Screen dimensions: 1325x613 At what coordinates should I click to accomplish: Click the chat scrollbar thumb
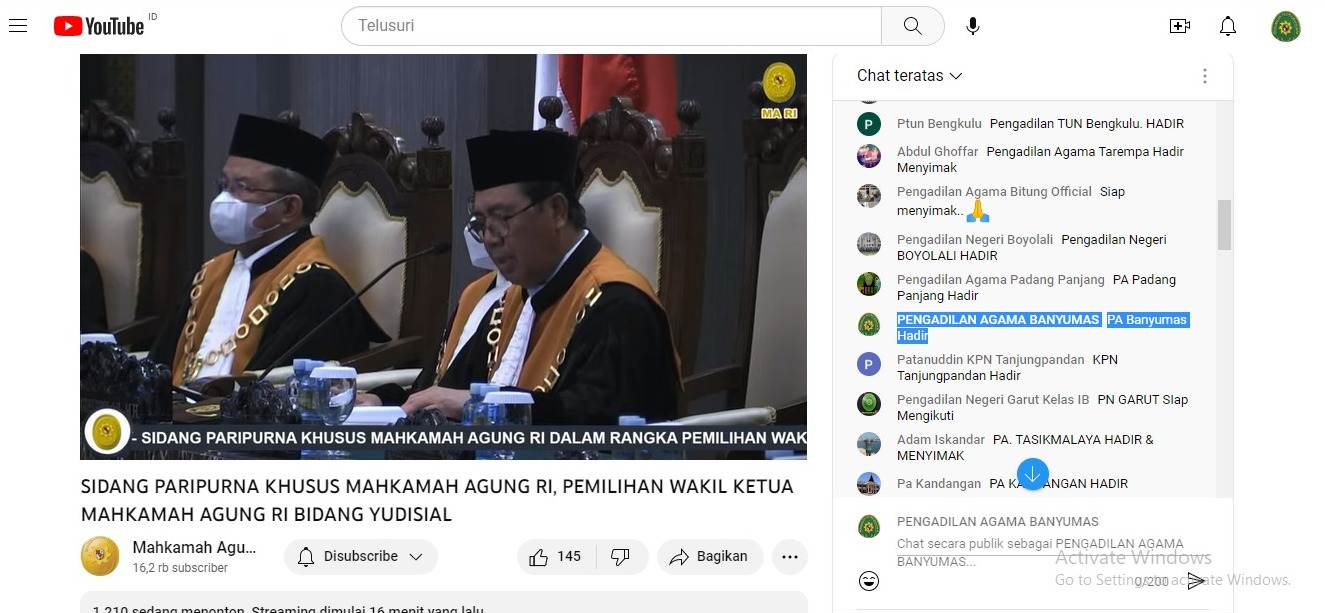tap(1224, 225)
